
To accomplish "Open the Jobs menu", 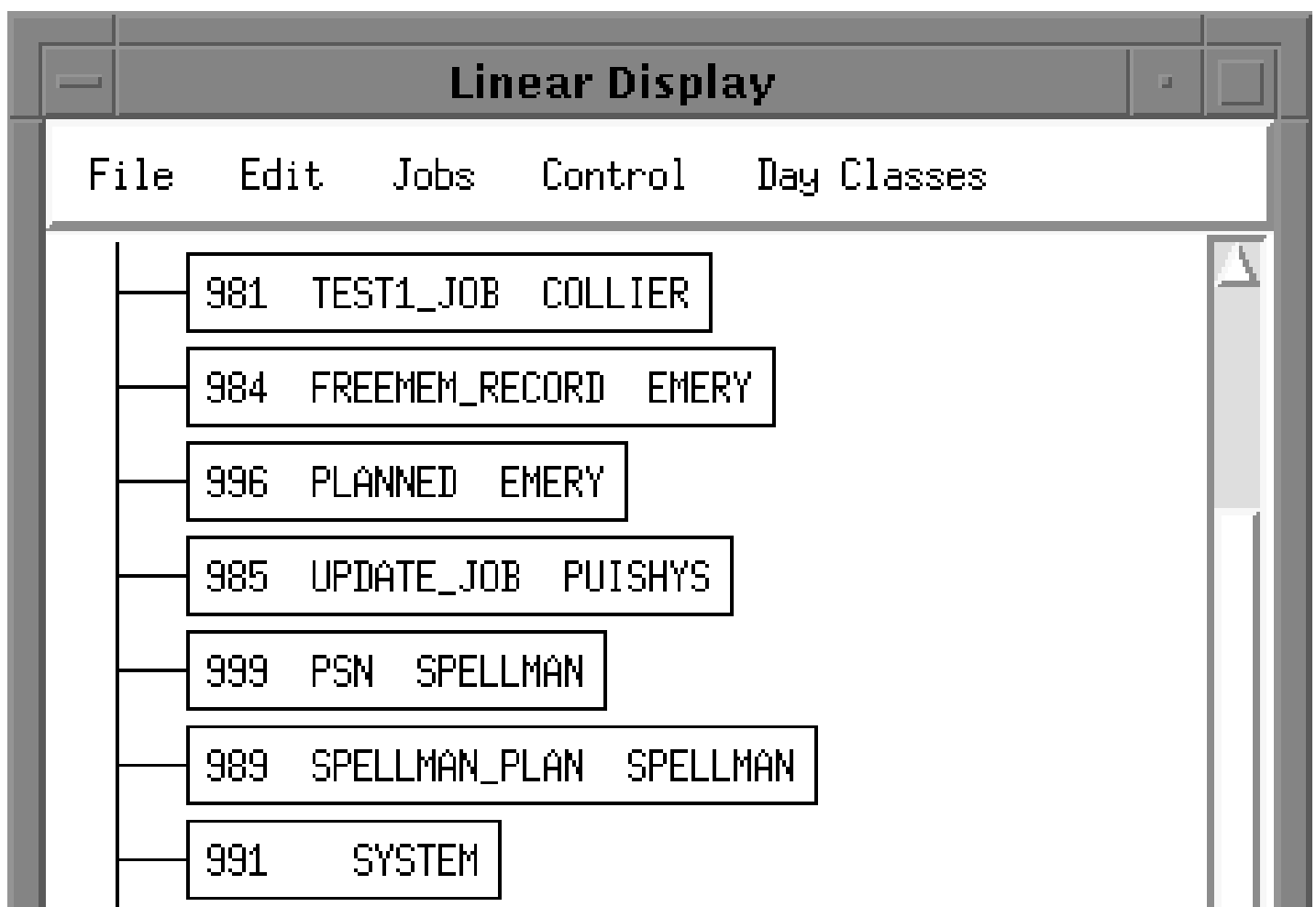I will coord(433,174).
